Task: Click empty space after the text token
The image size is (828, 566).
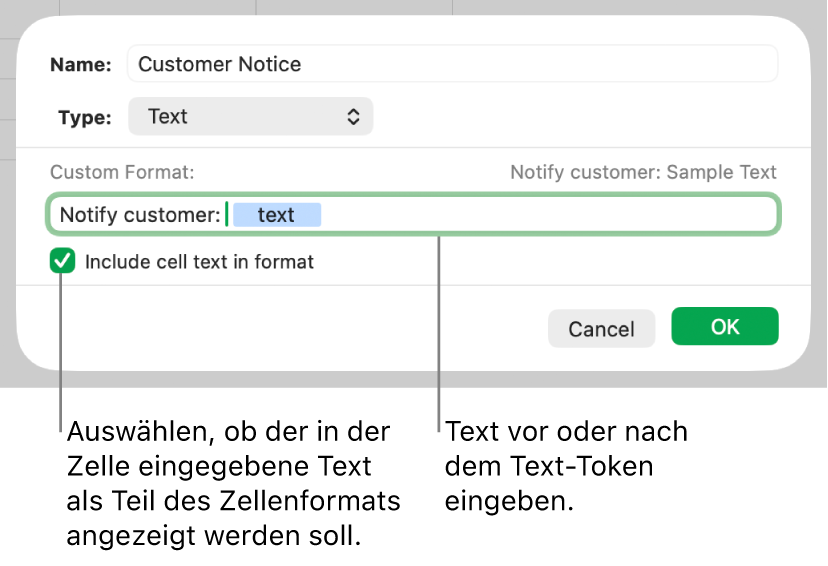Action: click(550, 215)
